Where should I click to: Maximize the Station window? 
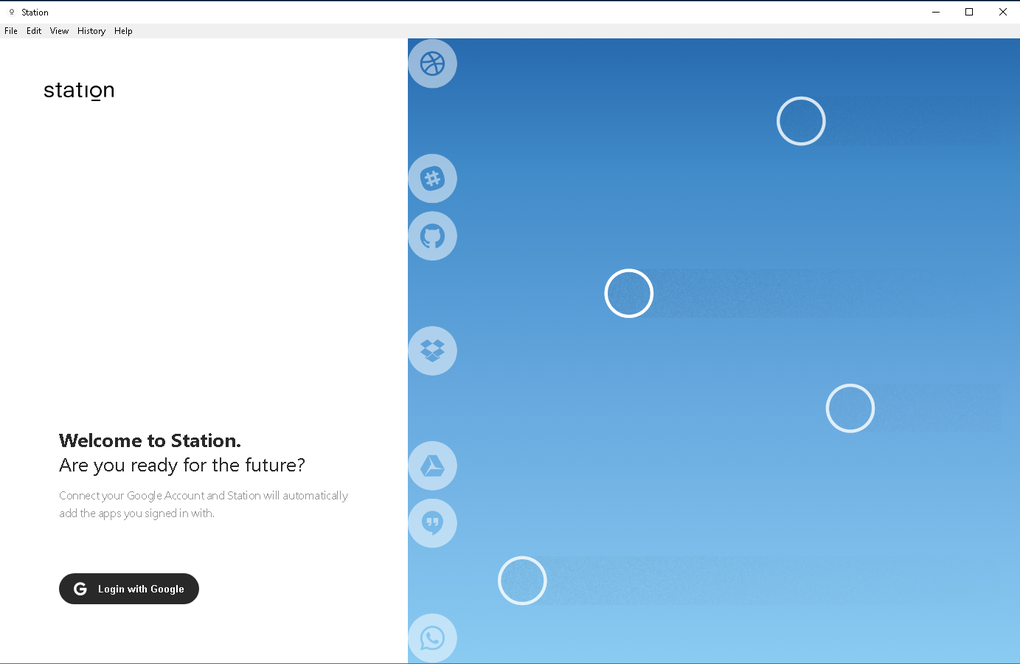969,12
